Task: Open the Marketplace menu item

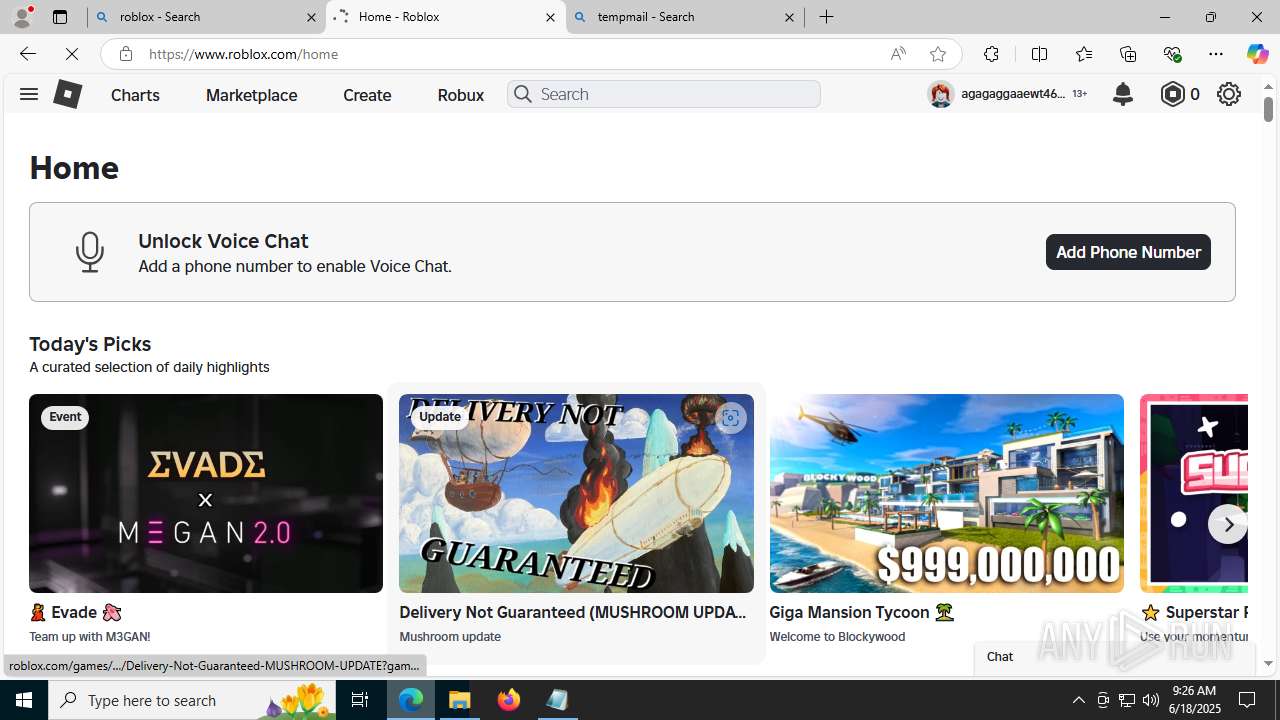Action: (x=251, y=95)
